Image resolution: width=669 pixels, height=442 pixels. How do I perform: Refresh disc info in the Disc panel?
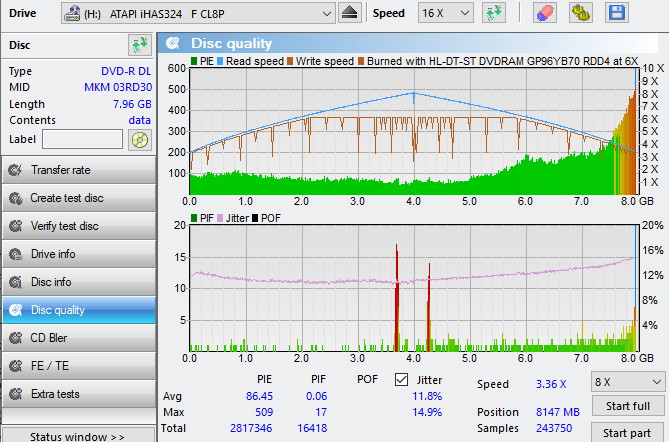138,45
